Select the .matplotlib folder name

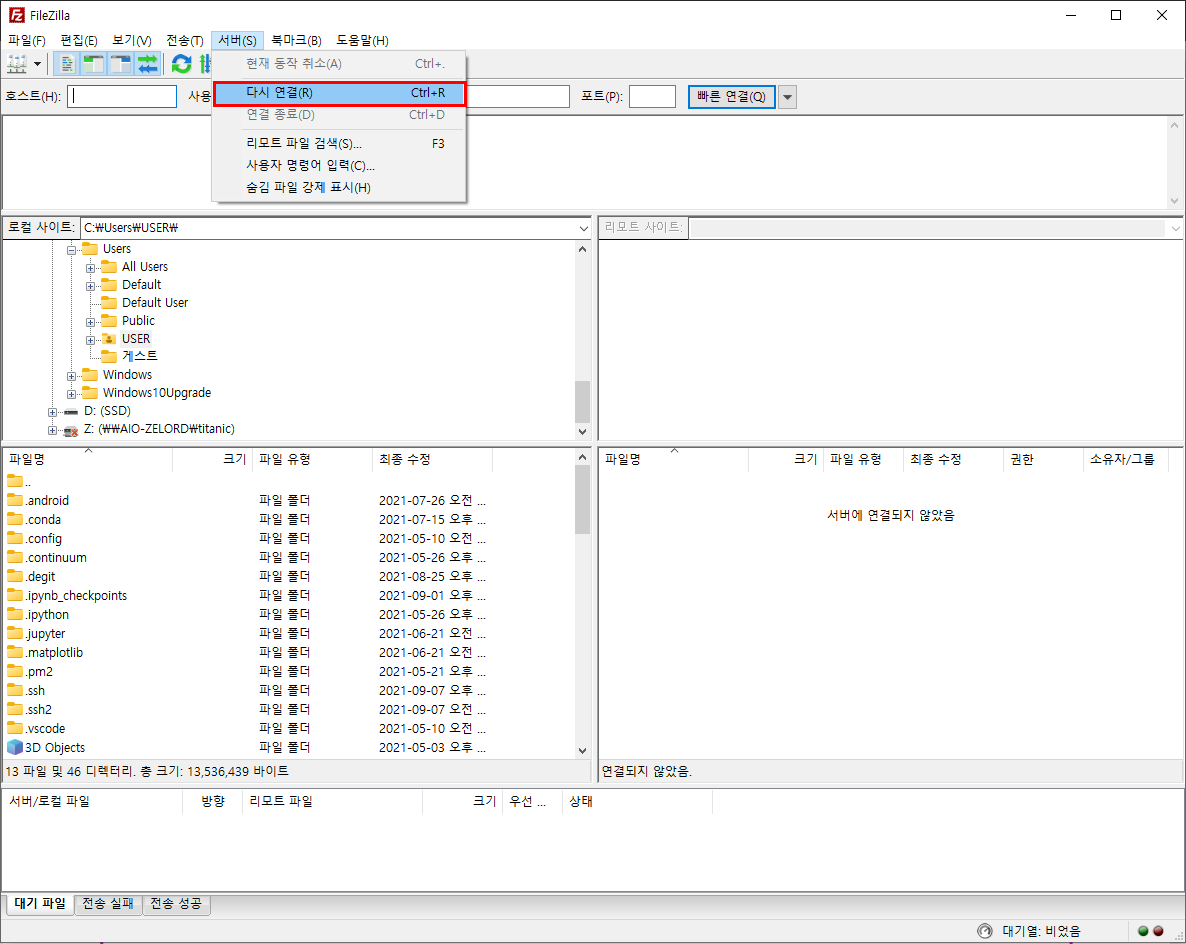(54, 652)
